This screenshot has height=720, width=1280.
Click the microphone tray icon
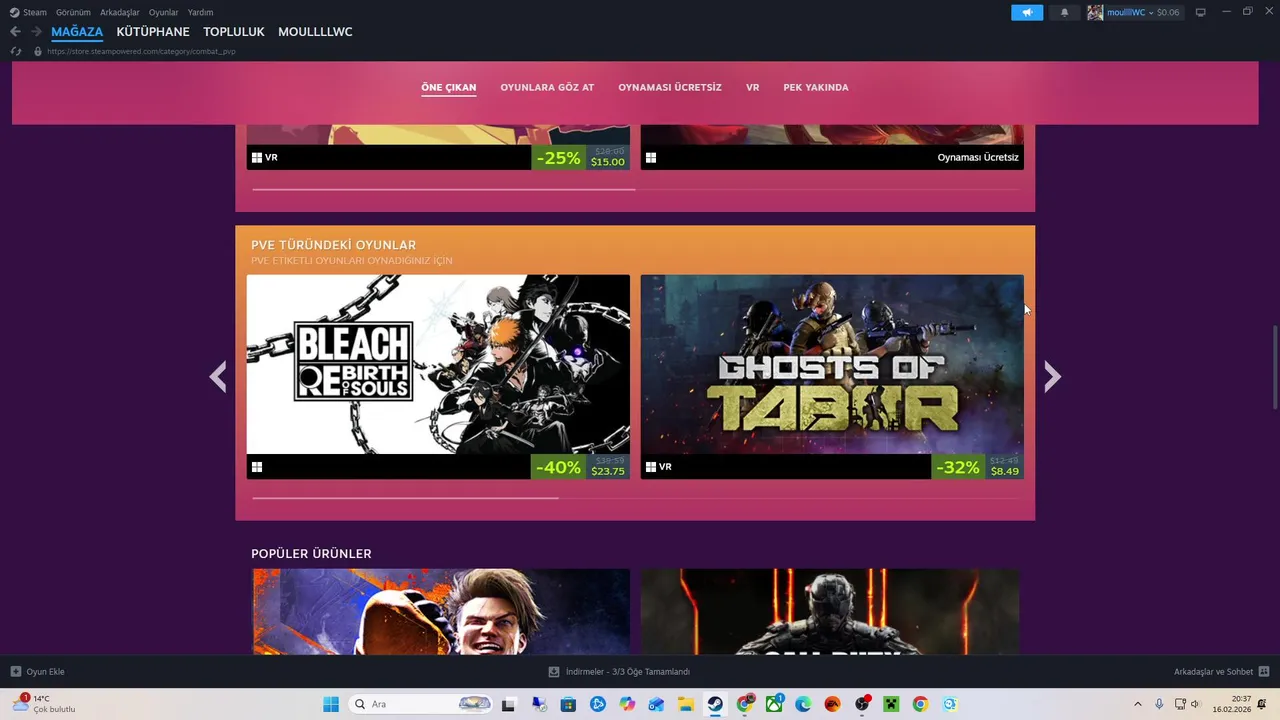1159,704
